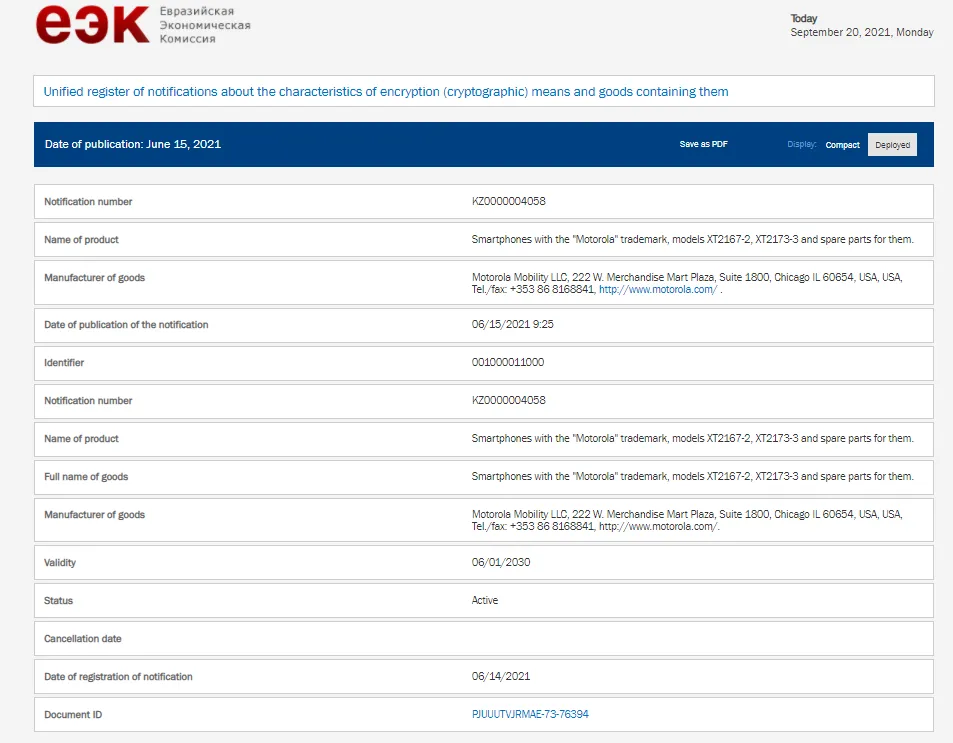Click the ЕЭК logo
The width and height of the screenshot is (953, 743).
click(92, 24)
